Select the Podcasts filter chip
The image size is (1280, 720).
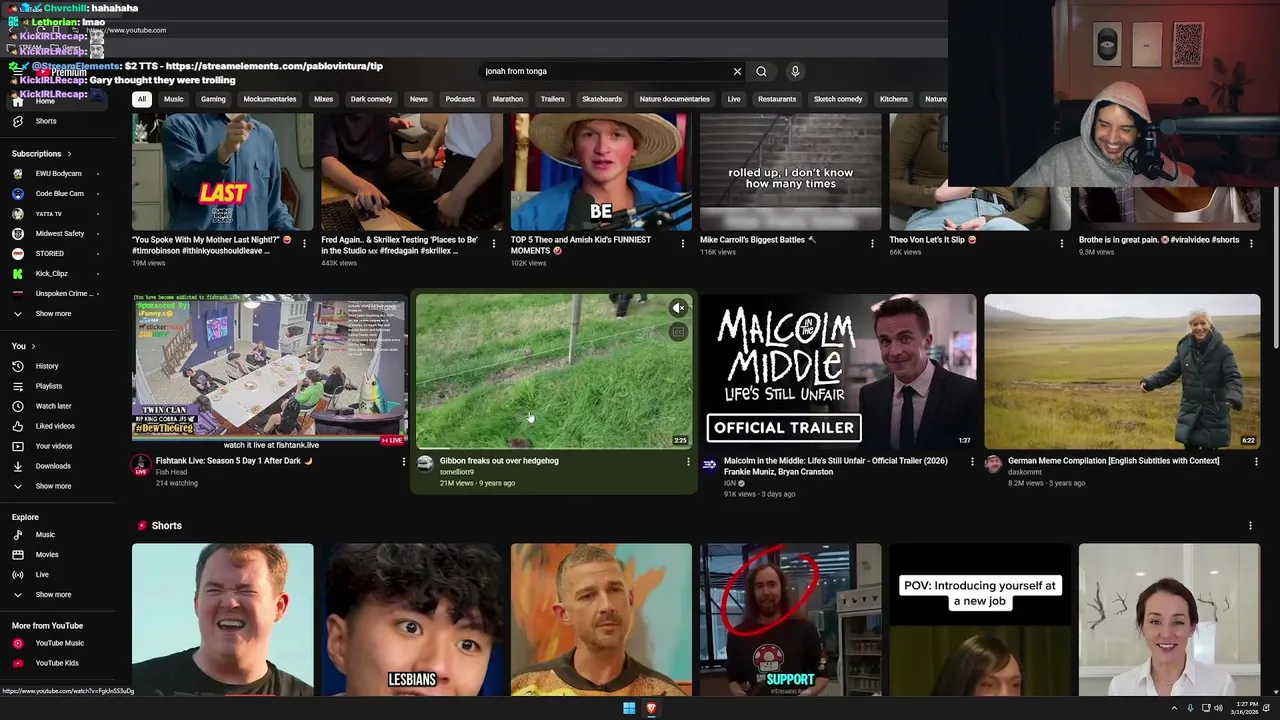[460, 99]
